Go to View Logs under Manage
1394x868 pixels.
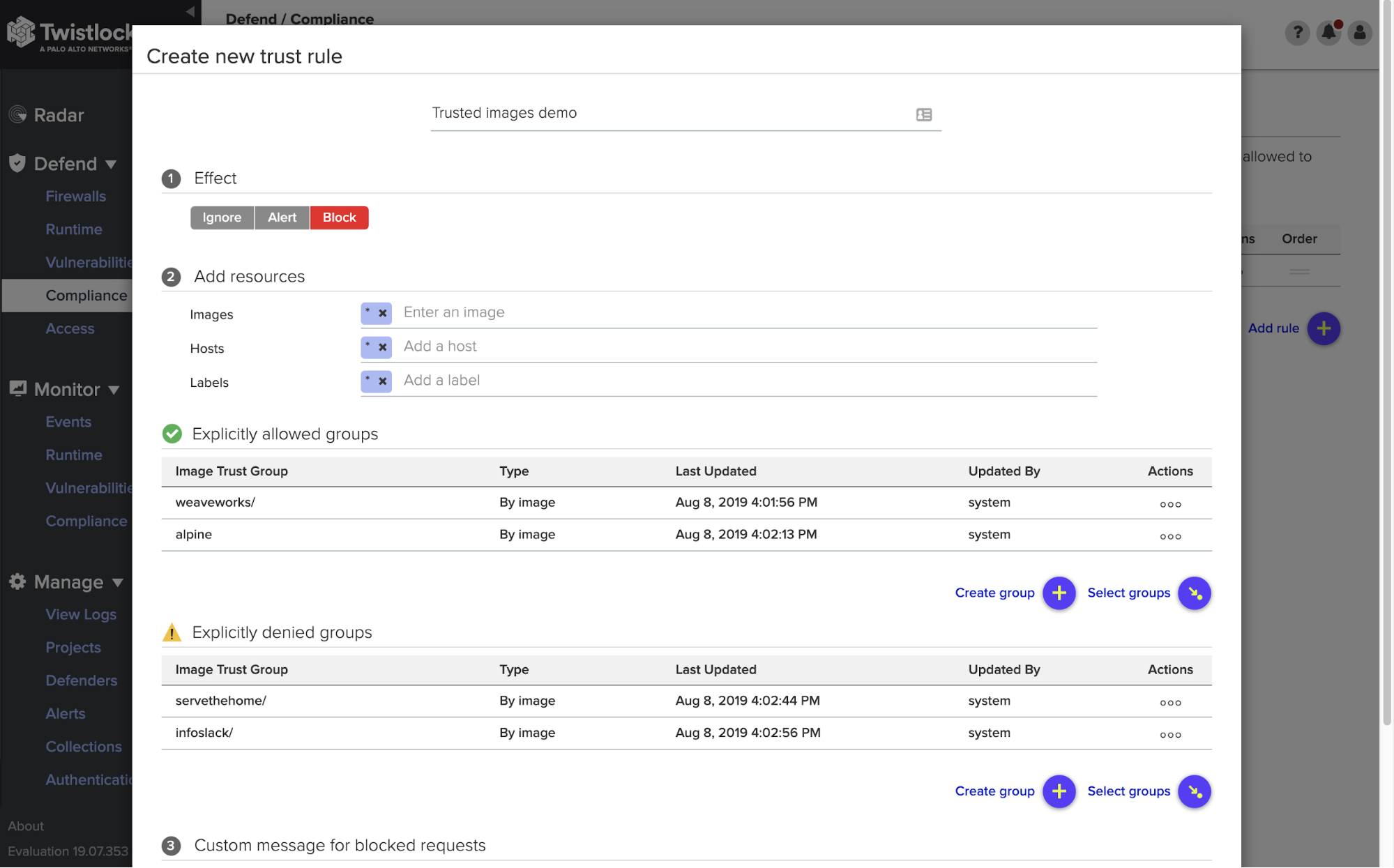[81, 614]
